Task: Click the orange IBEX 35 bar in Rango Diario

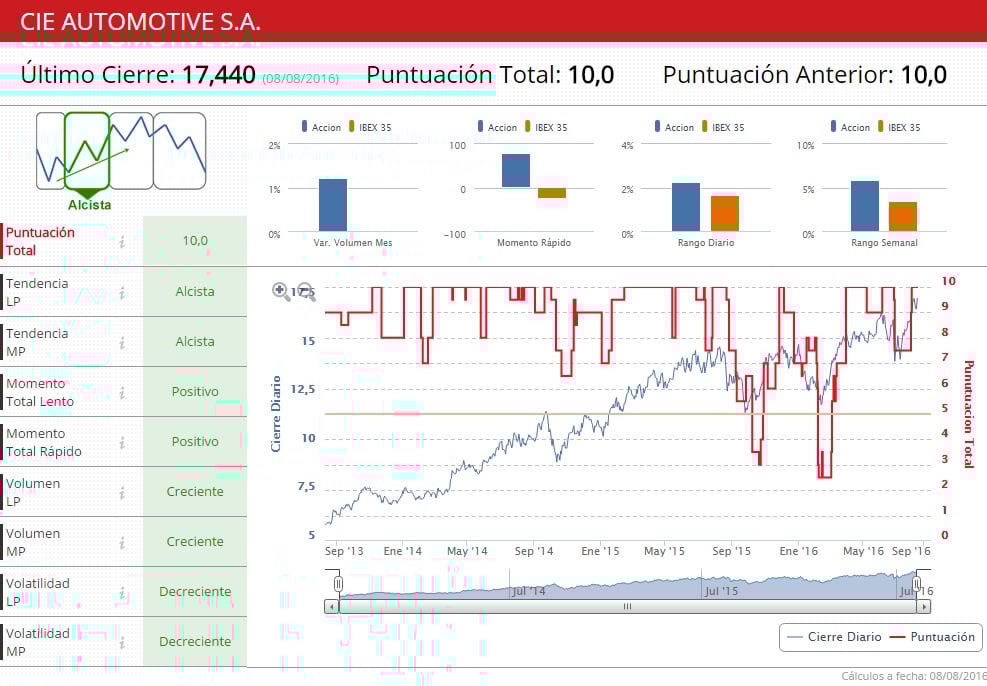Action: [725, 213]
